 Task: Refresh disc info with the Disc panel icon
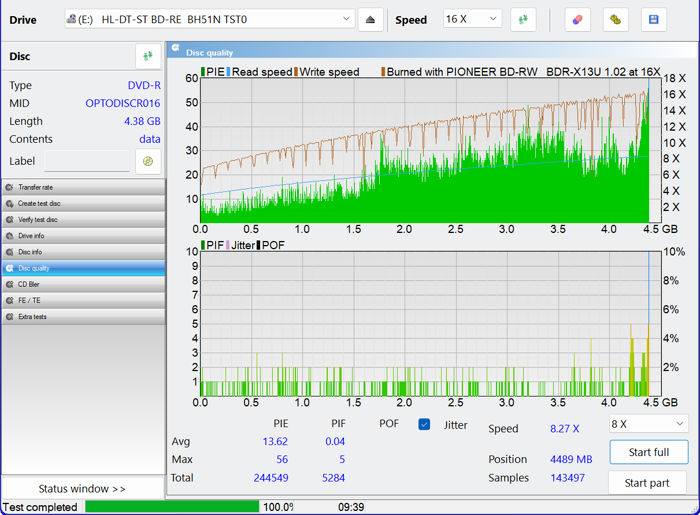click(x=148, y=57)
